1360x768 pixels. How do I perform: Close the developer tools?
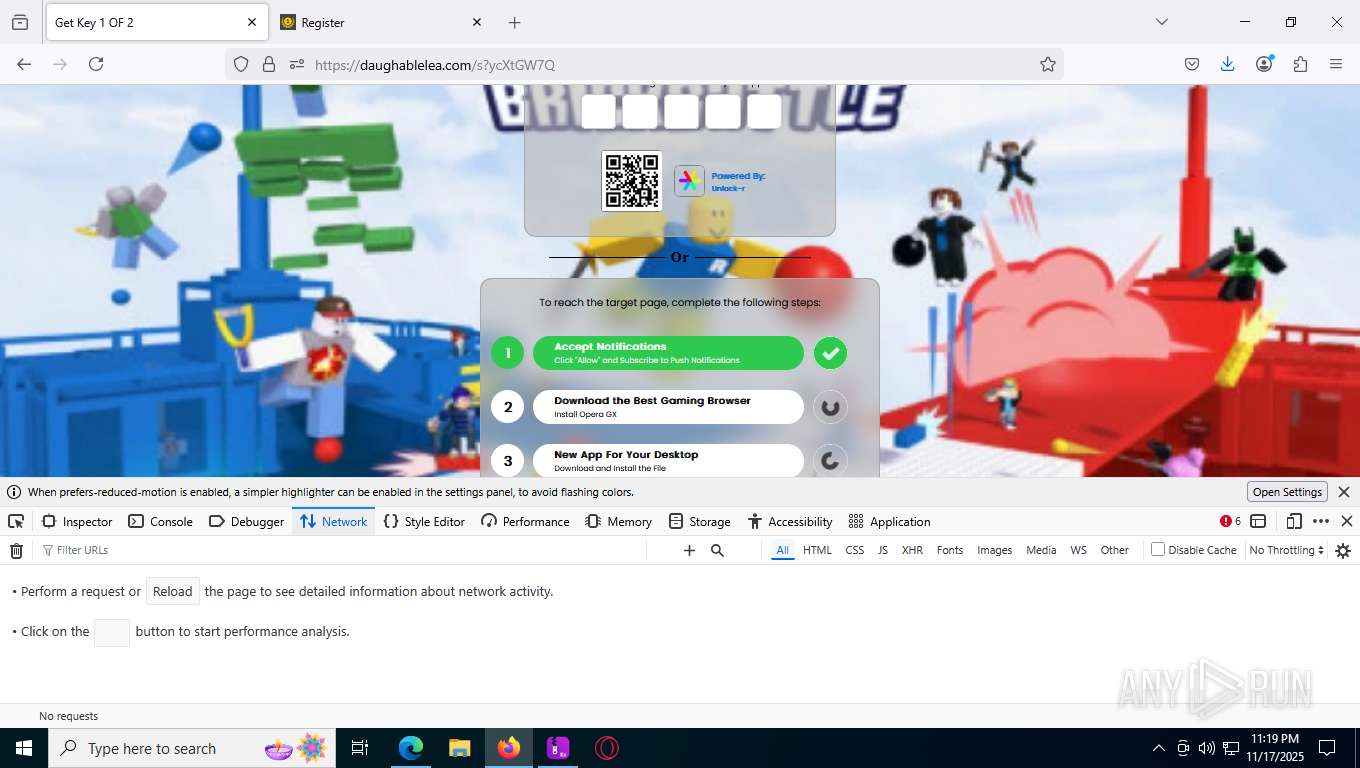[x=1347, y=521]
